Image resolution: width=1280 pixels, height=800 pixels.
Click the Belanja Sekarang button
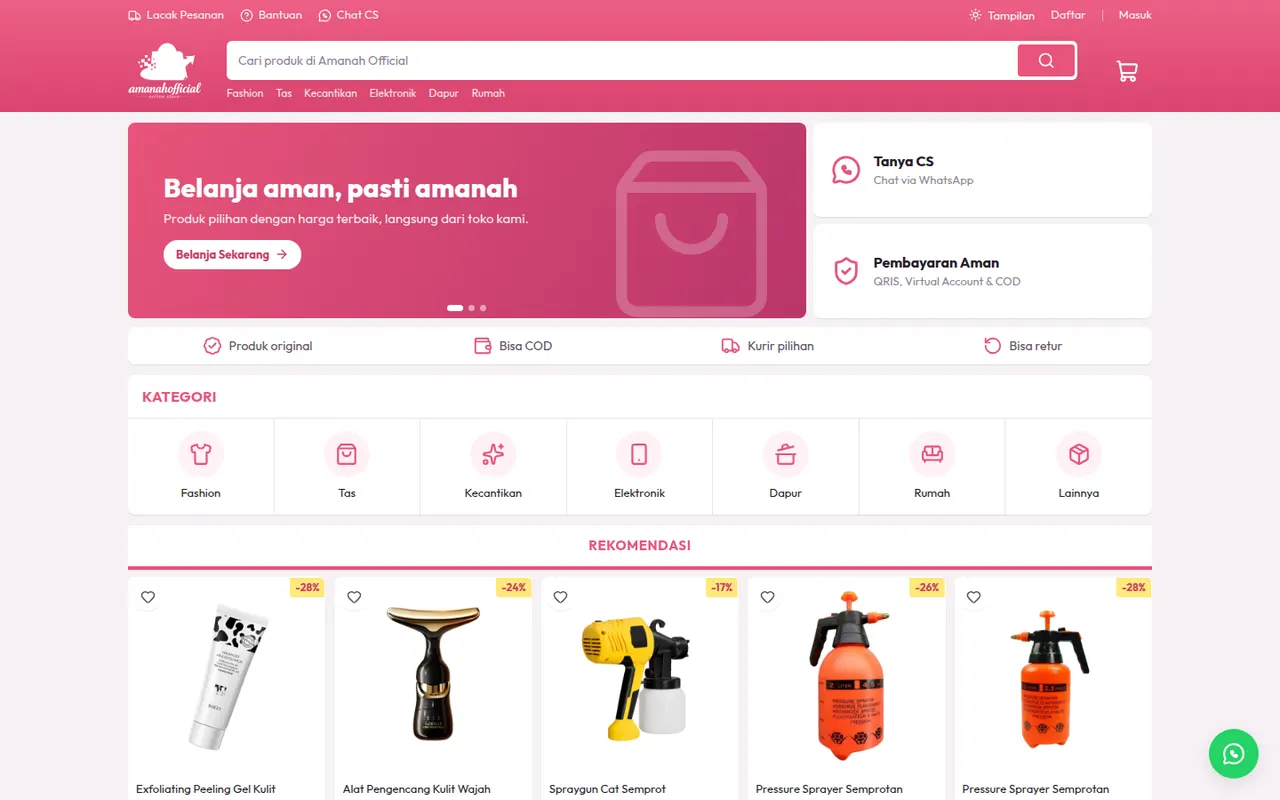(x=232, y=255)
